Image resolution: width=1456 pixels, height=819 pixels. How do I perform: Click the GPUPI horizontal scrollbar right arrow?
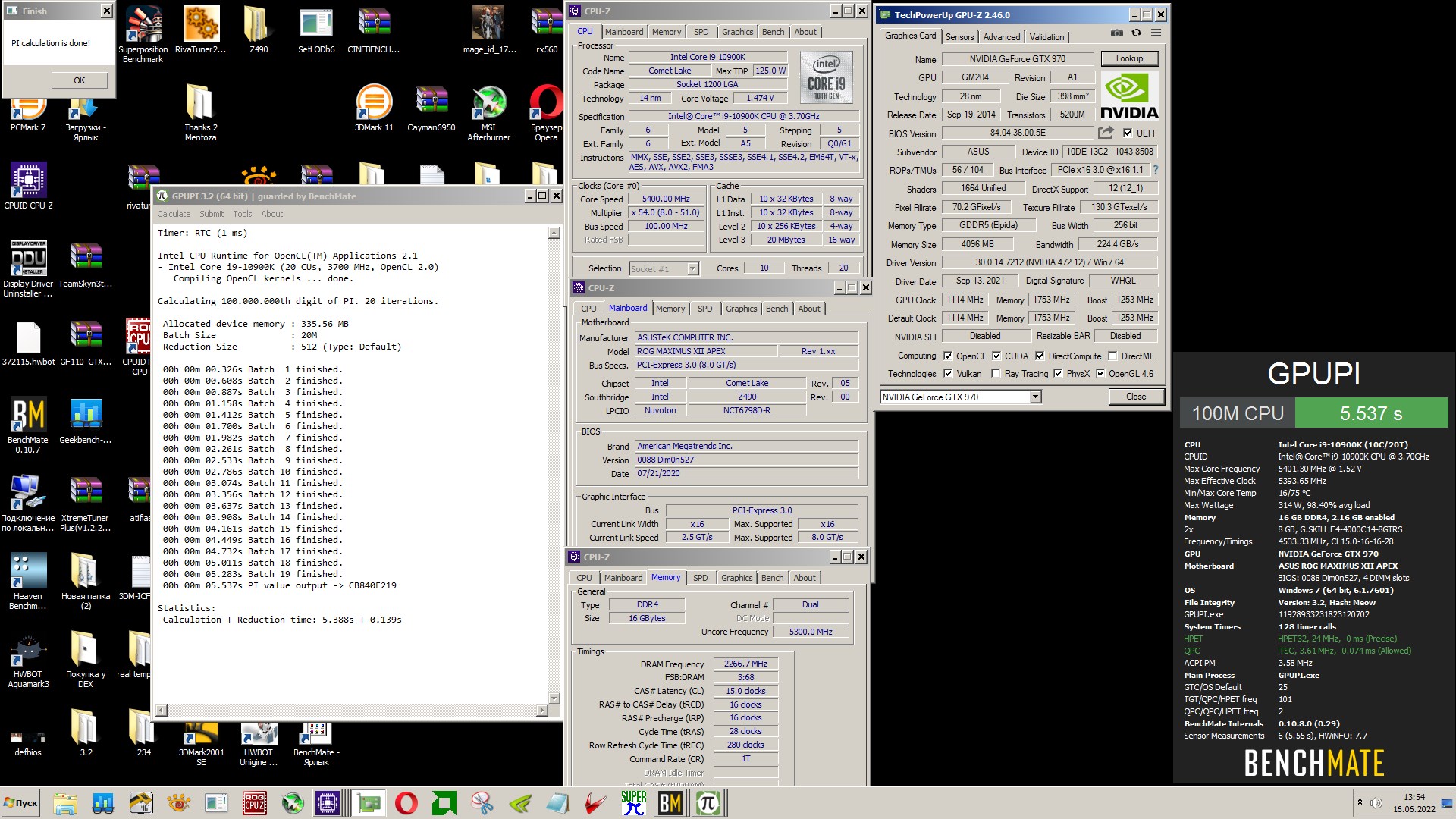[541, 711]
